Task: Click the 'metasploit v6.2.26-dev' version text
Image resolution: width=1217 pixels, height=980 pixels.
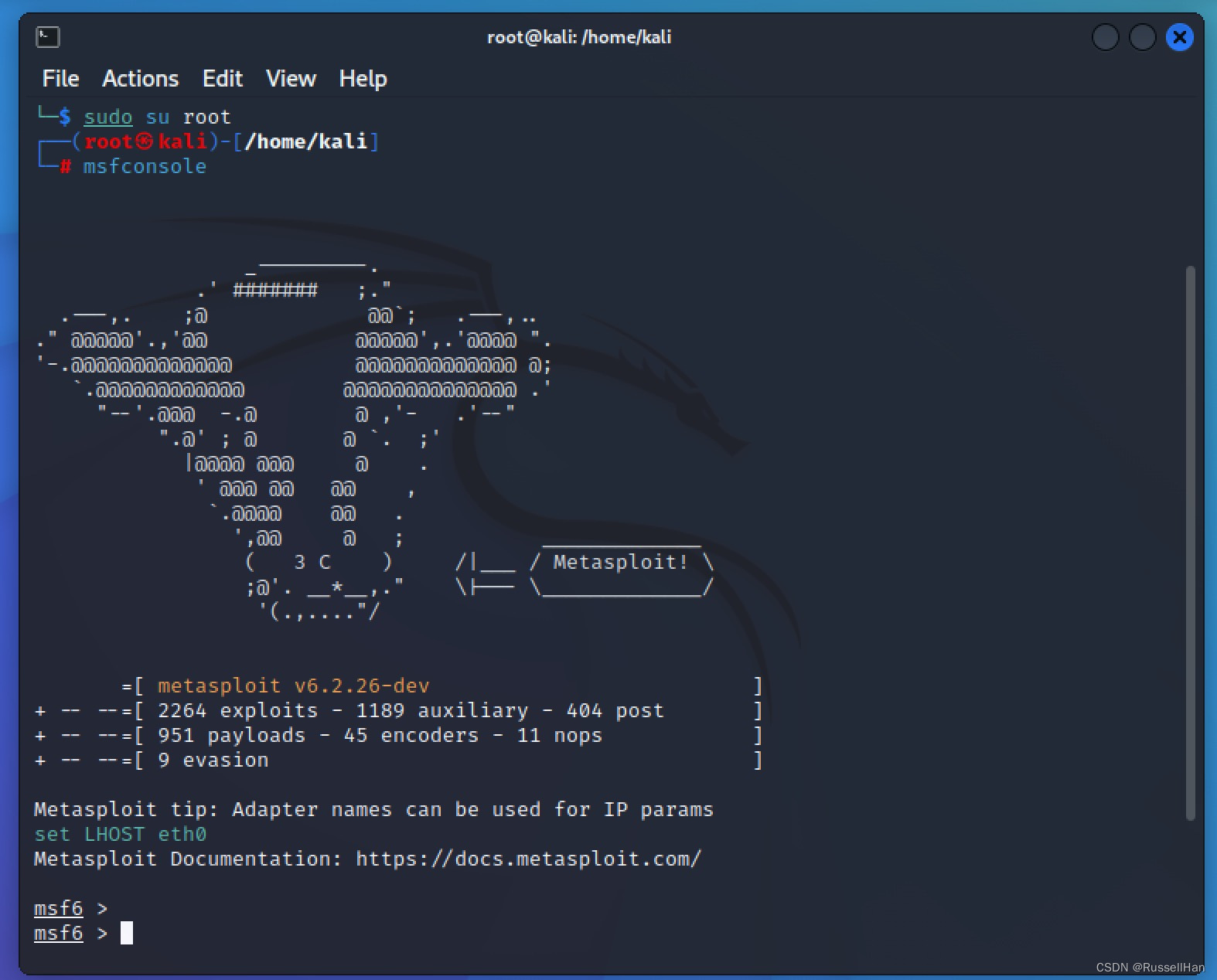Action: click(x=293, y=686)
